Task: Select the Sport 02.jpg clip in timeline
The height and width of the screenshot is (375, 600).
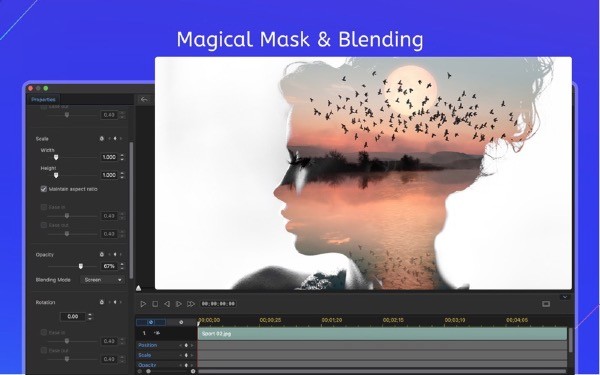Action: [x=382, y=334]
